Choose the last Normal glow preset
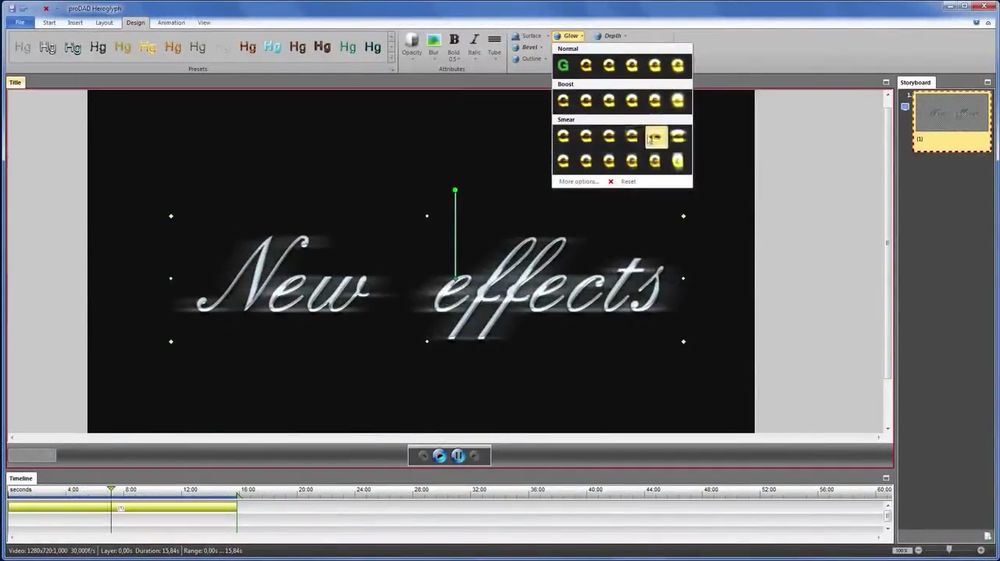 click(x=678, y=65)
